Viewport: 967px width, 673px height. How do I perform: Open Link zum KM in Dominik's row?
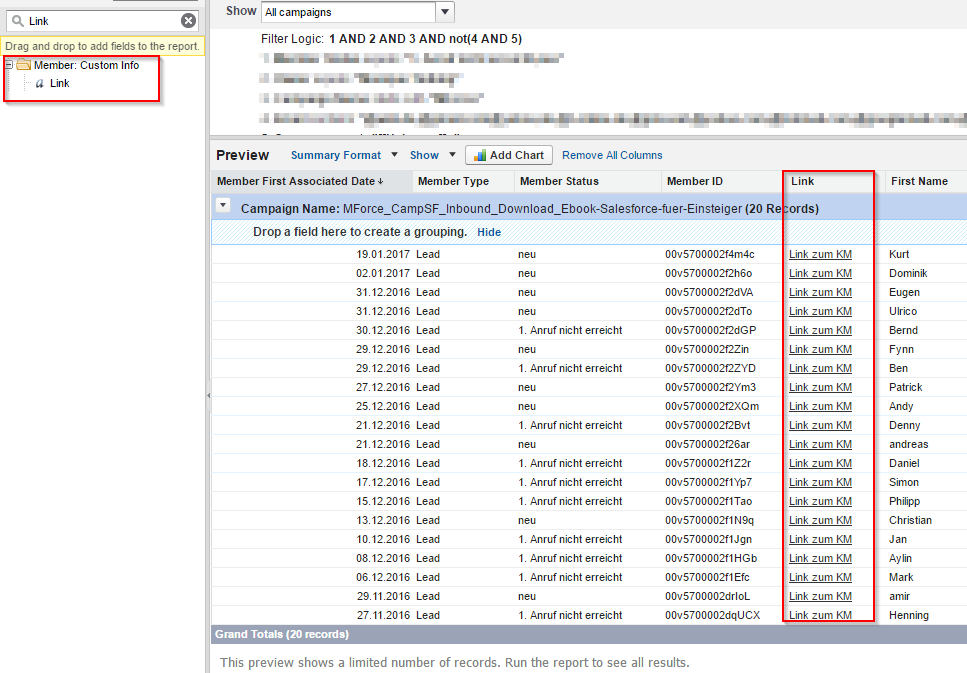coord(820,273)
